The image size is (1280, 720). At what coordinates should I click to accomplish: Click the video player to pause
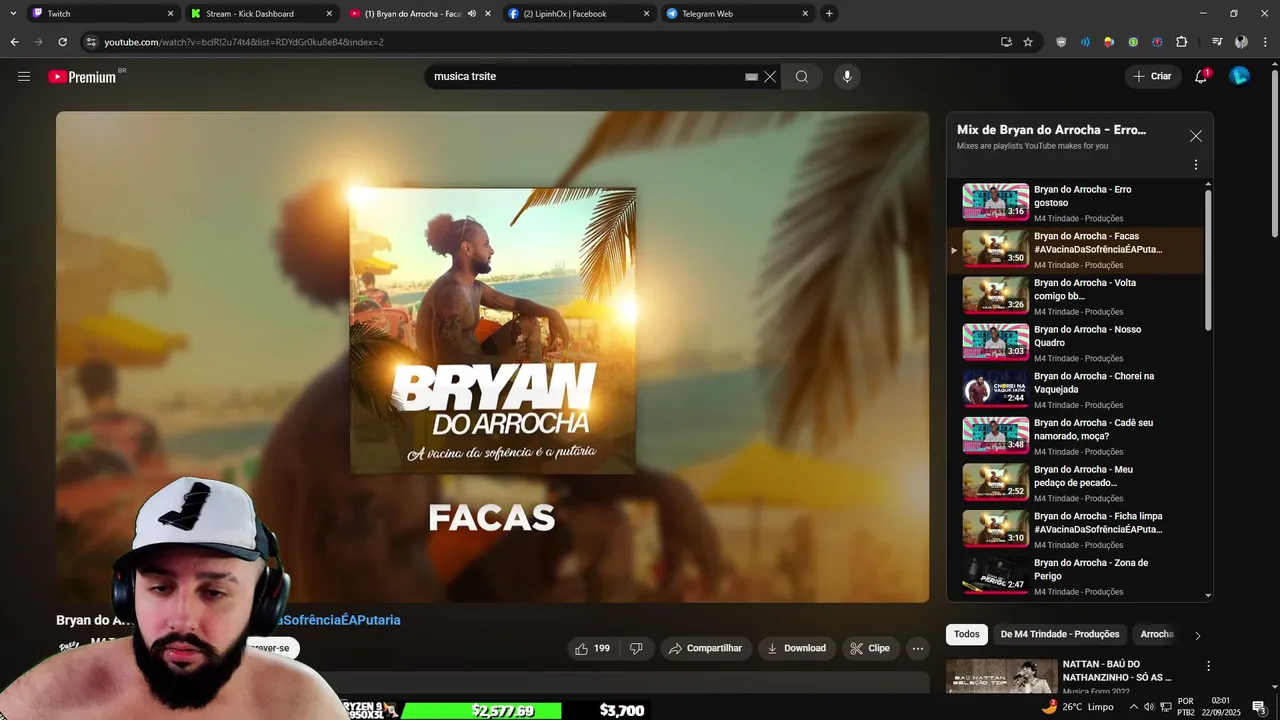[492, 356]
